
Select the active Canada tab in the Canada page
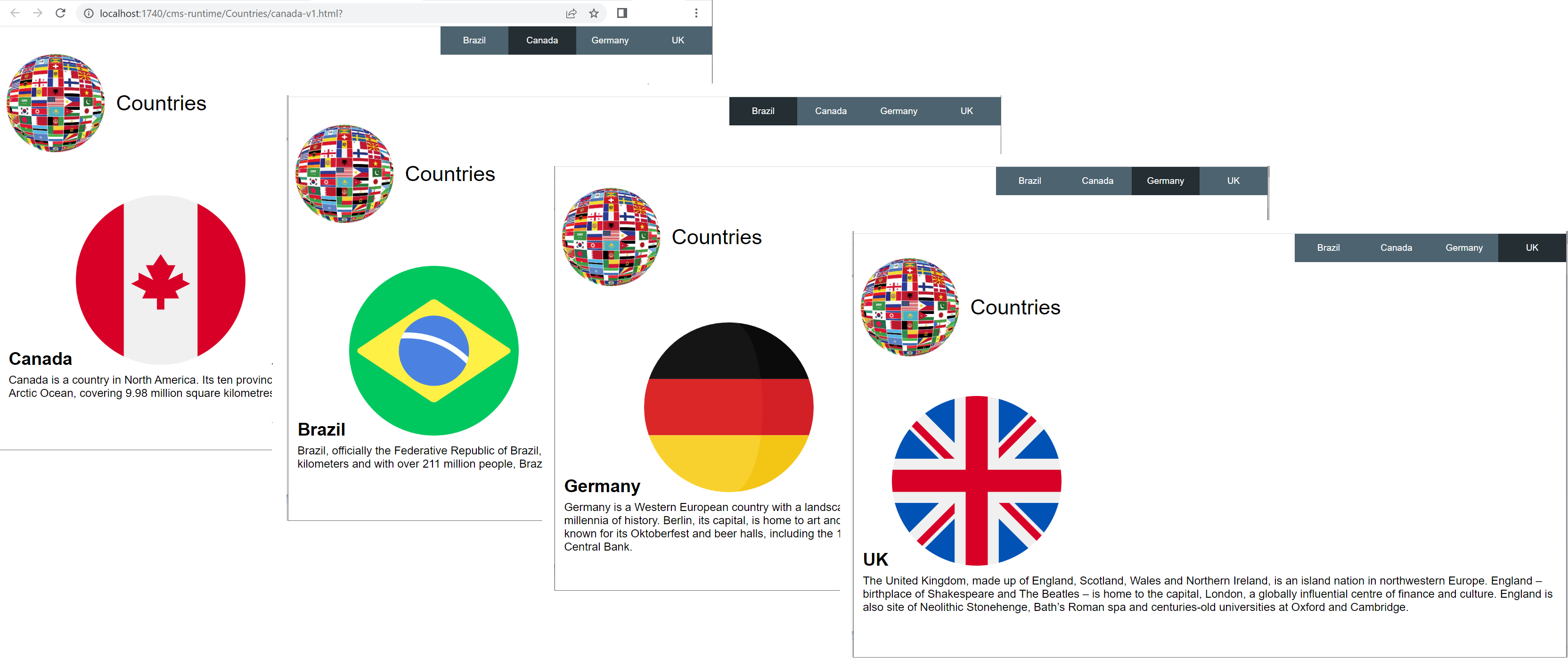tap(542, 40)
